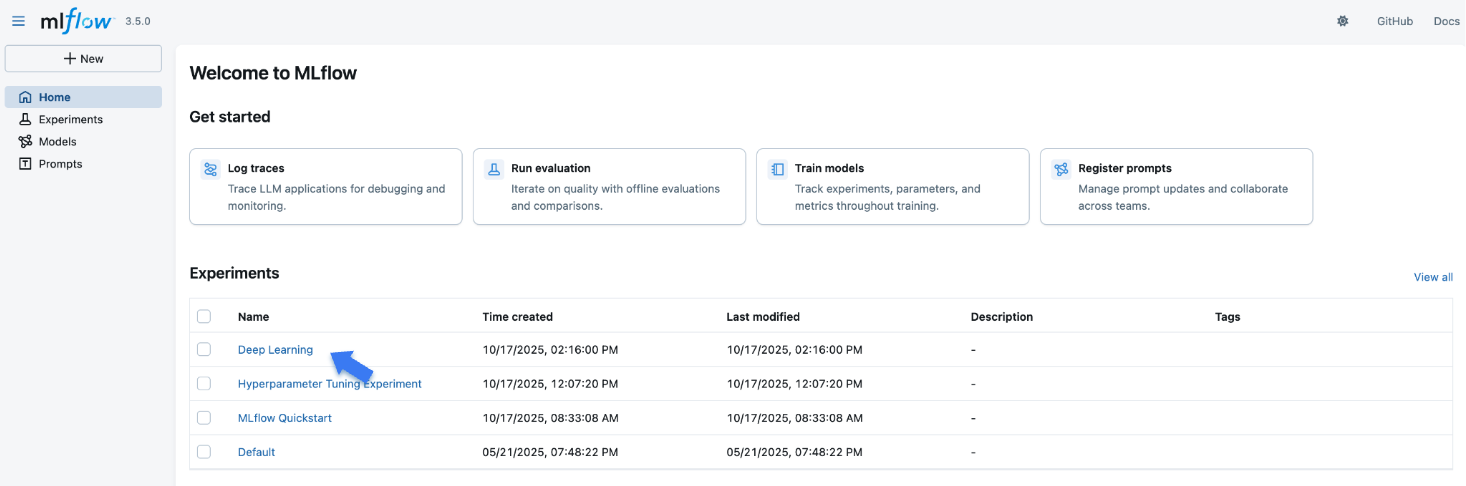Click View all experiments link

(1433, 277)
